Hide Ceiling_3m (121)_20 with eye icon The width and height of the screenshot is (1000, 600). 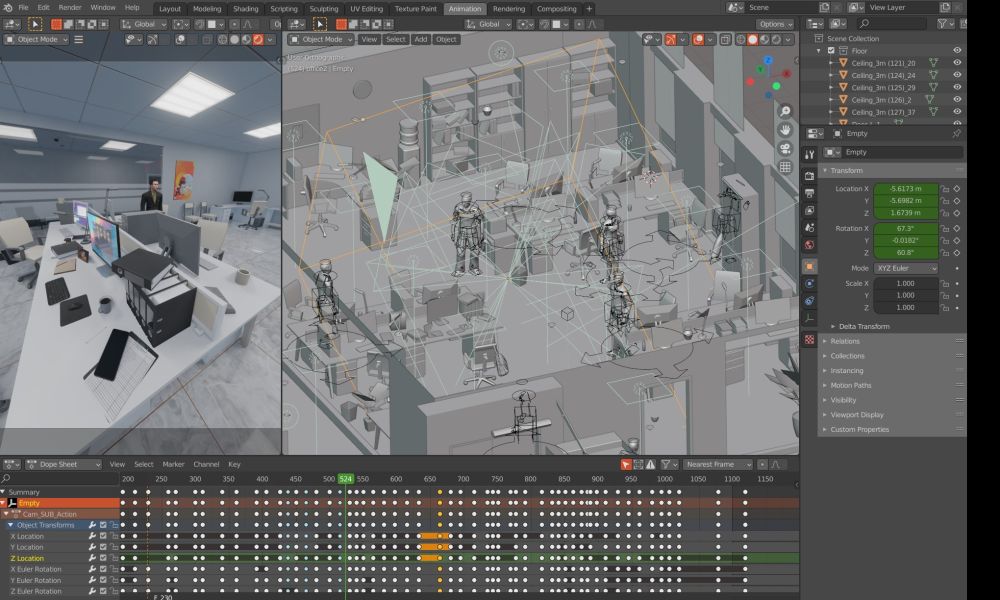click(x=957, y=62)
